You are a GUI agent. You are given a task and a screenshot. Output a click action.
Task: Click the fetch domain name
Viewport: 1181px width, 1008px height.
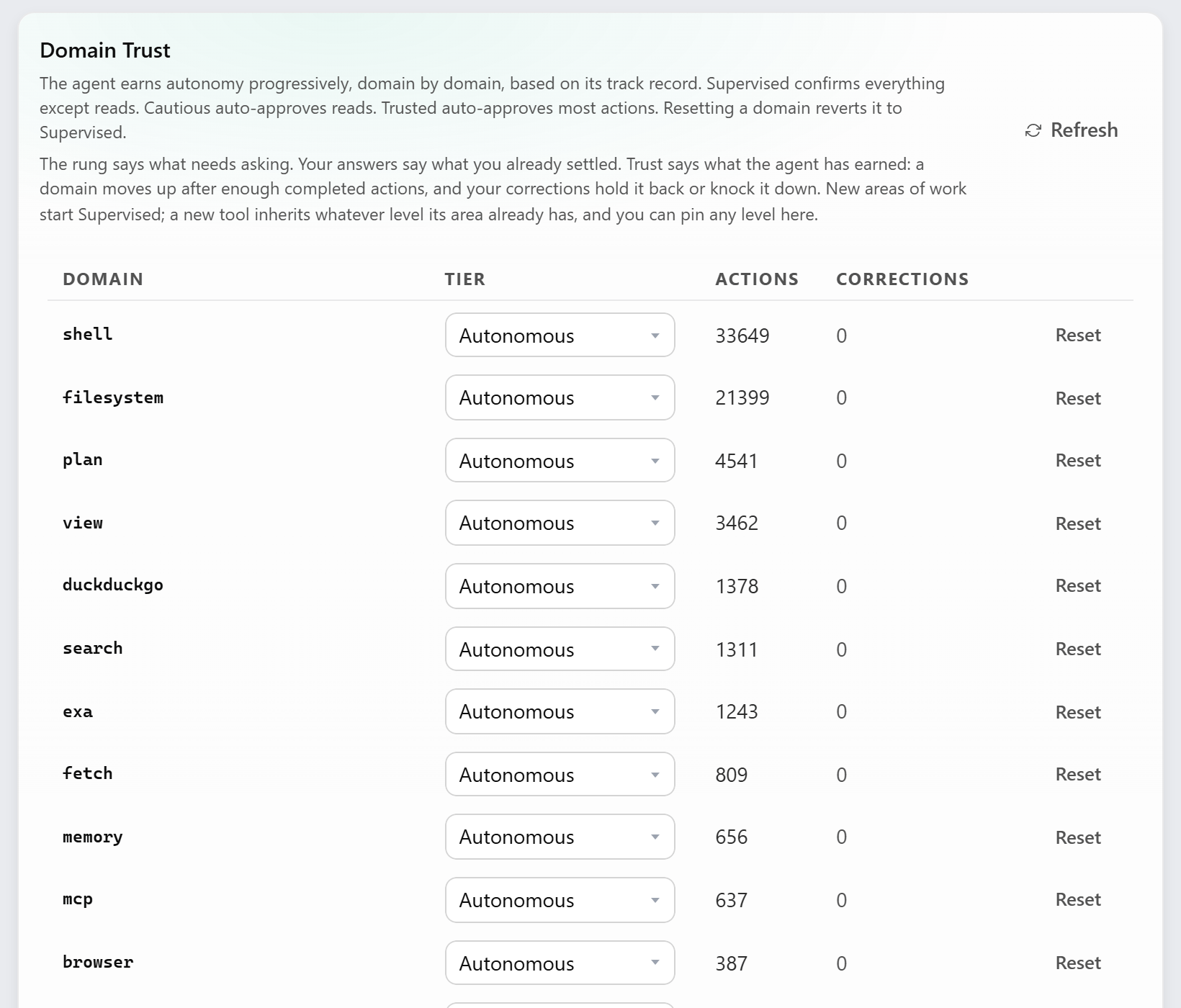click(x=87, y=773)
